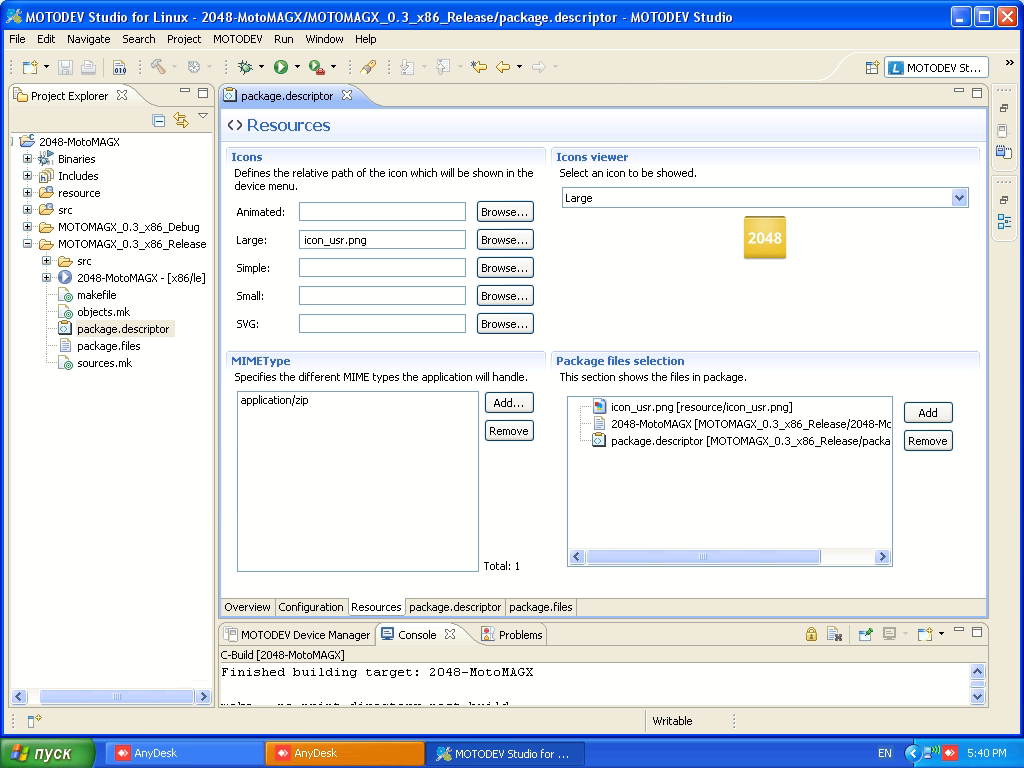The image size is (1024, 768).
Task: Click the Console scroll down arrow
Action: (977, 697)
